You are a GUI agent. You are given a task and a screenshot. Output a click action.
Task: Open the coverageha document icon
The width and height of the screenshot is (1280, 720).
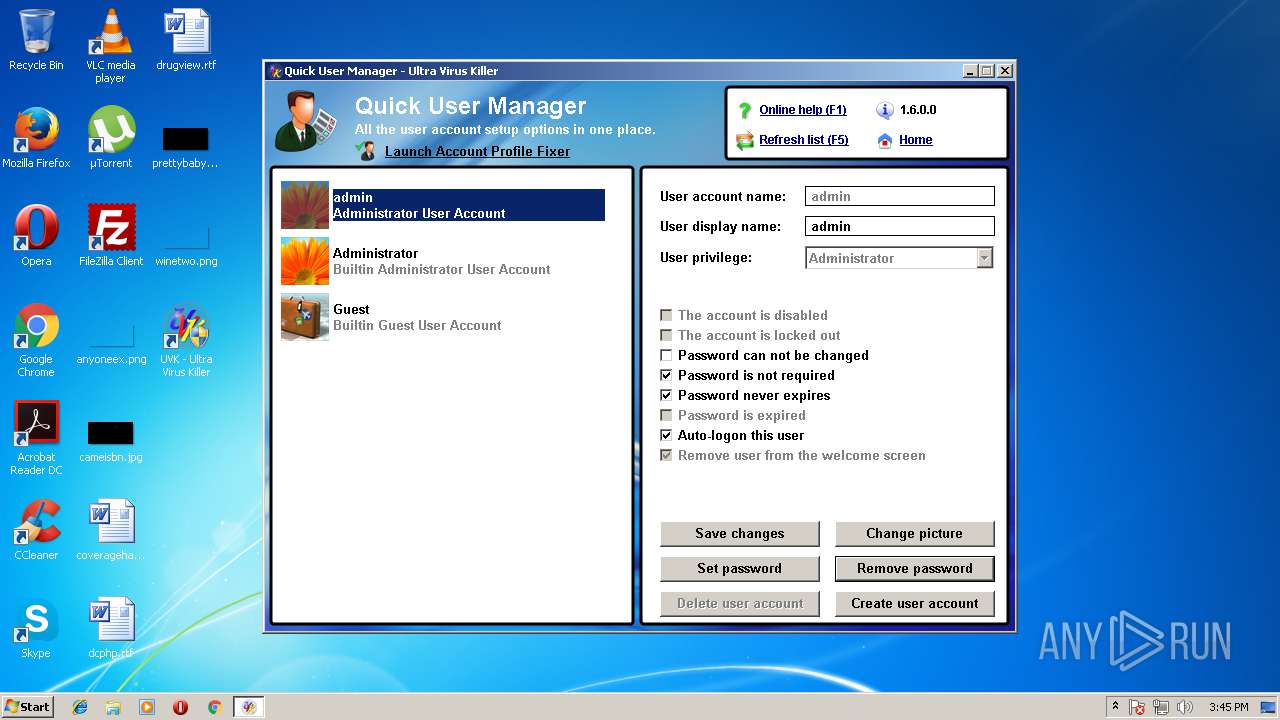point(111,530)
